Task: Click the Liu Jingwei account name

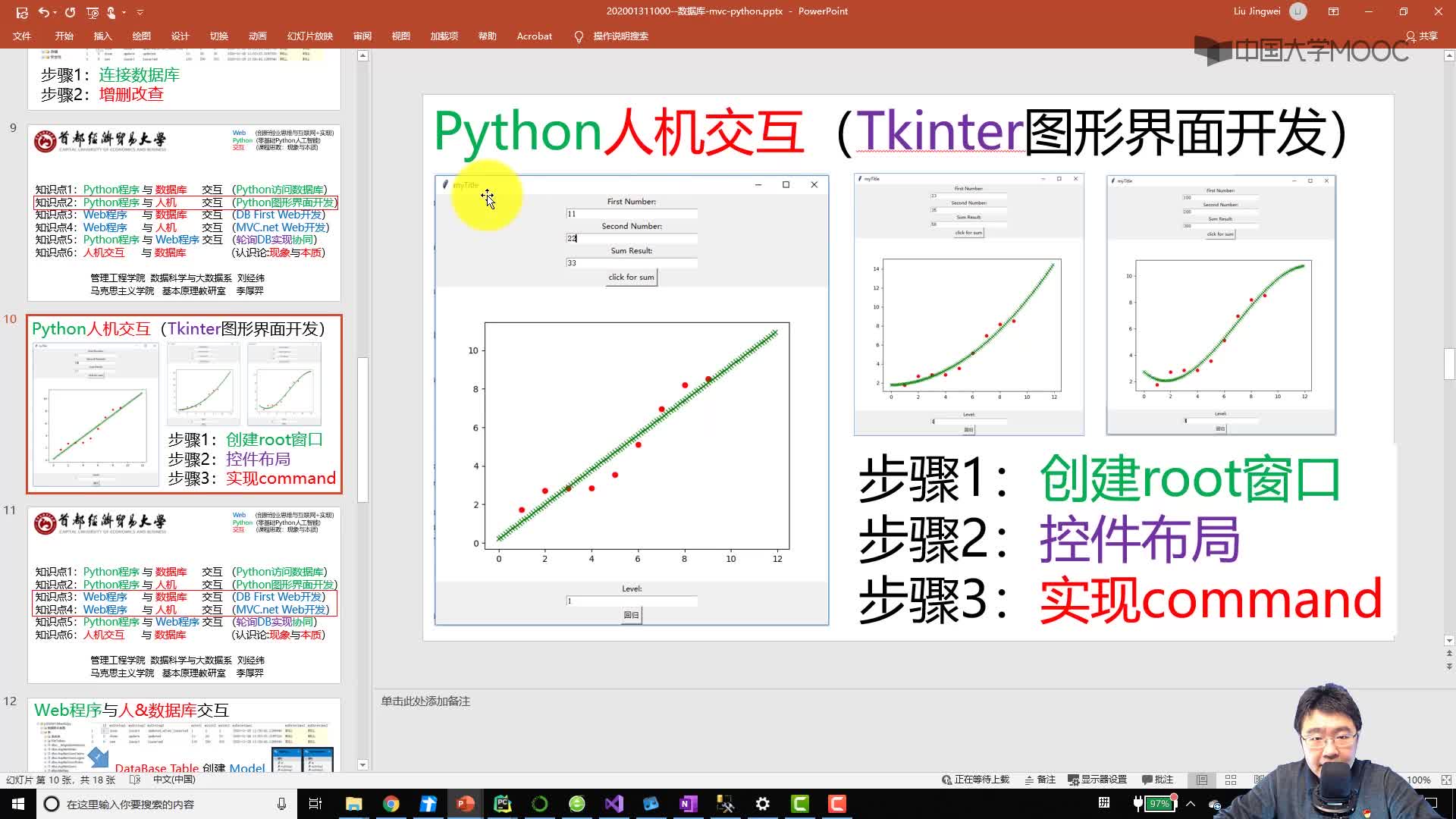Action: click(x=1257, y=11)
